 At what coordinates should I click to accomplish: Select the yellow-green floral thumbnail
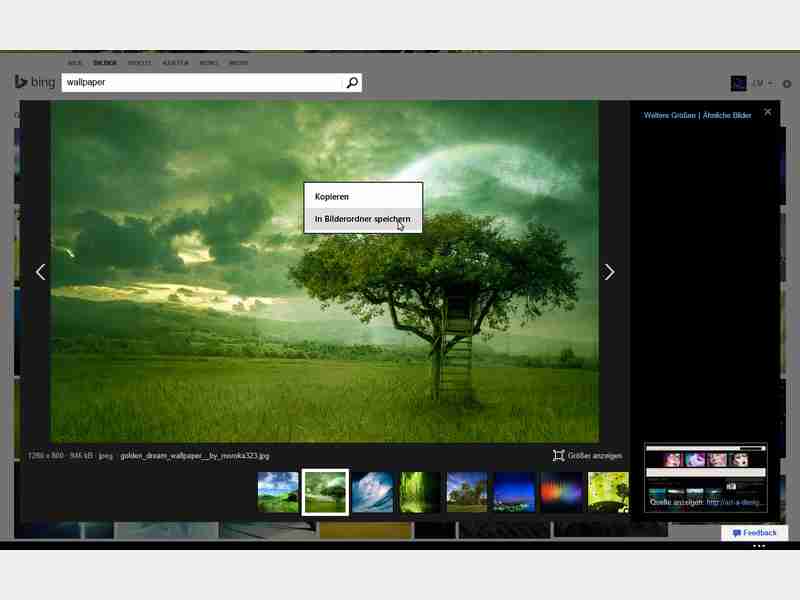click(608, 492)
